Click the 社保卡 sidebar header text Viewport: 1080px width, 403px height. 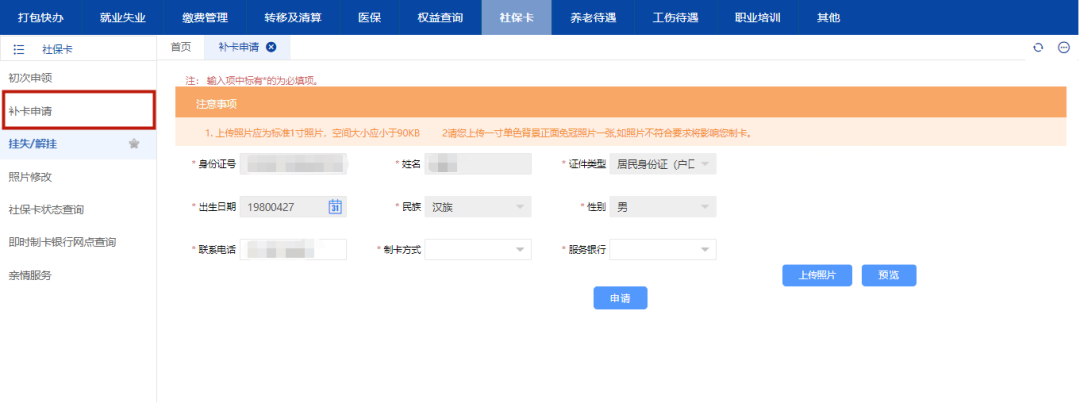click(57, 50)
